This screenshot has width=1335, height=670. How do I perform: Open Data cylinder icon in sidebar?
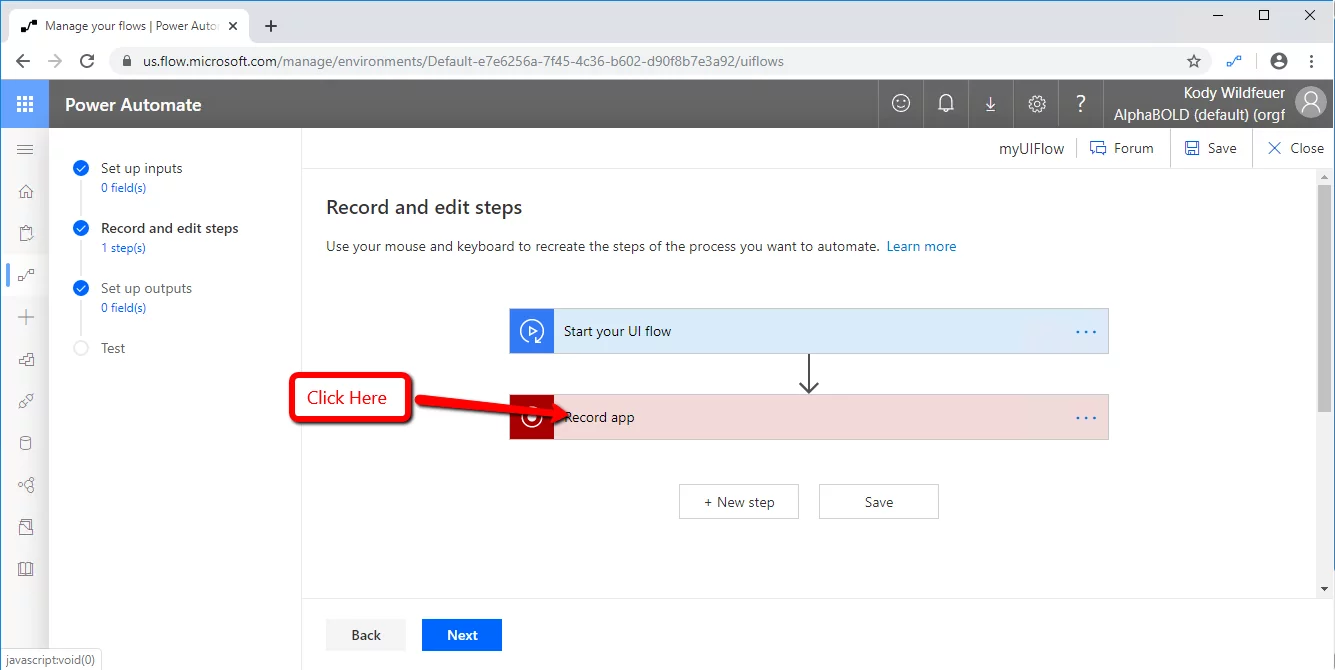pos(26,443)
